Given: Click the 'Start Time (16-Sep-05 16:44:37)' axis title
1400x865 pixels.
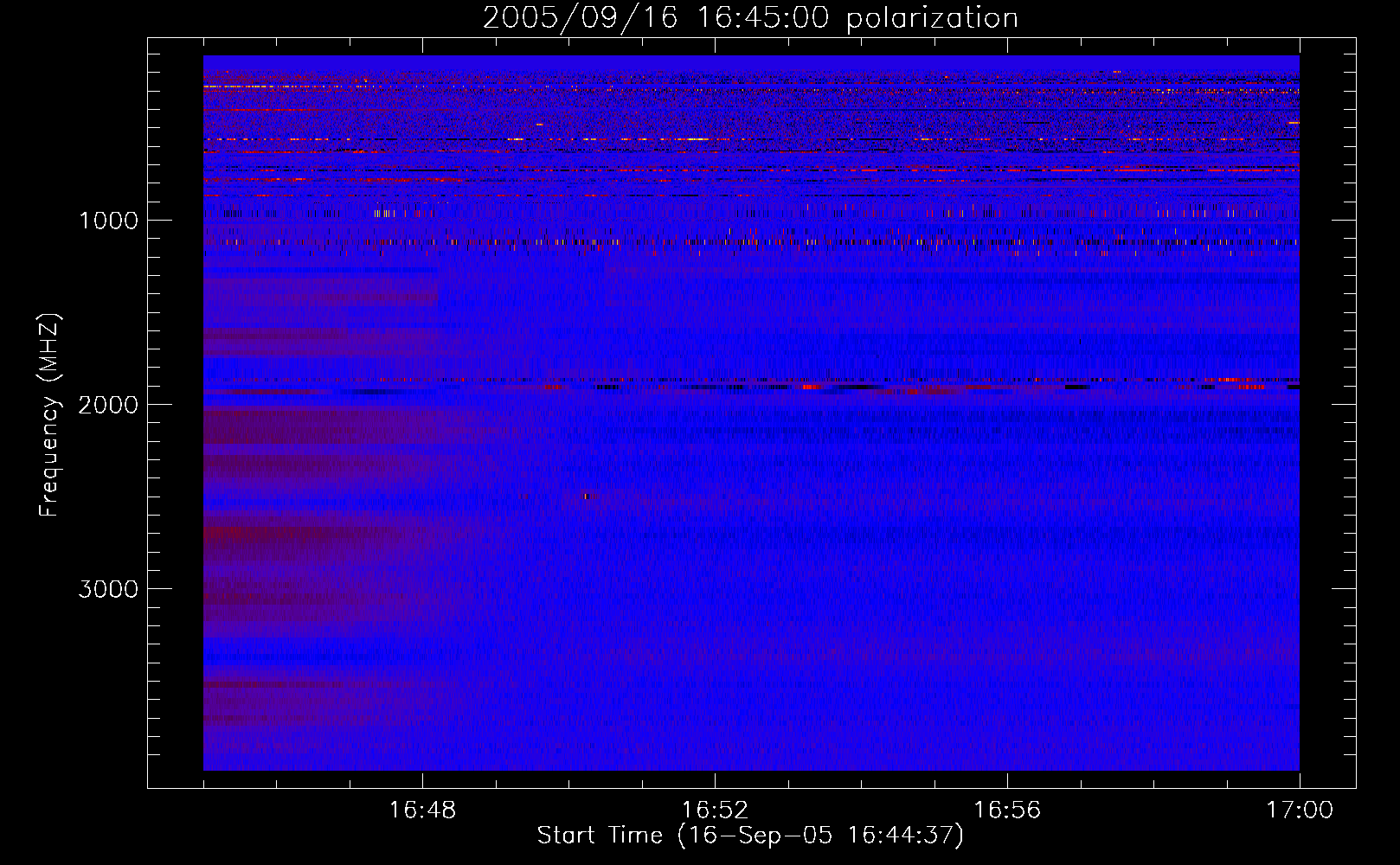Looking at the screenshot, I should [x=750, y=836].
